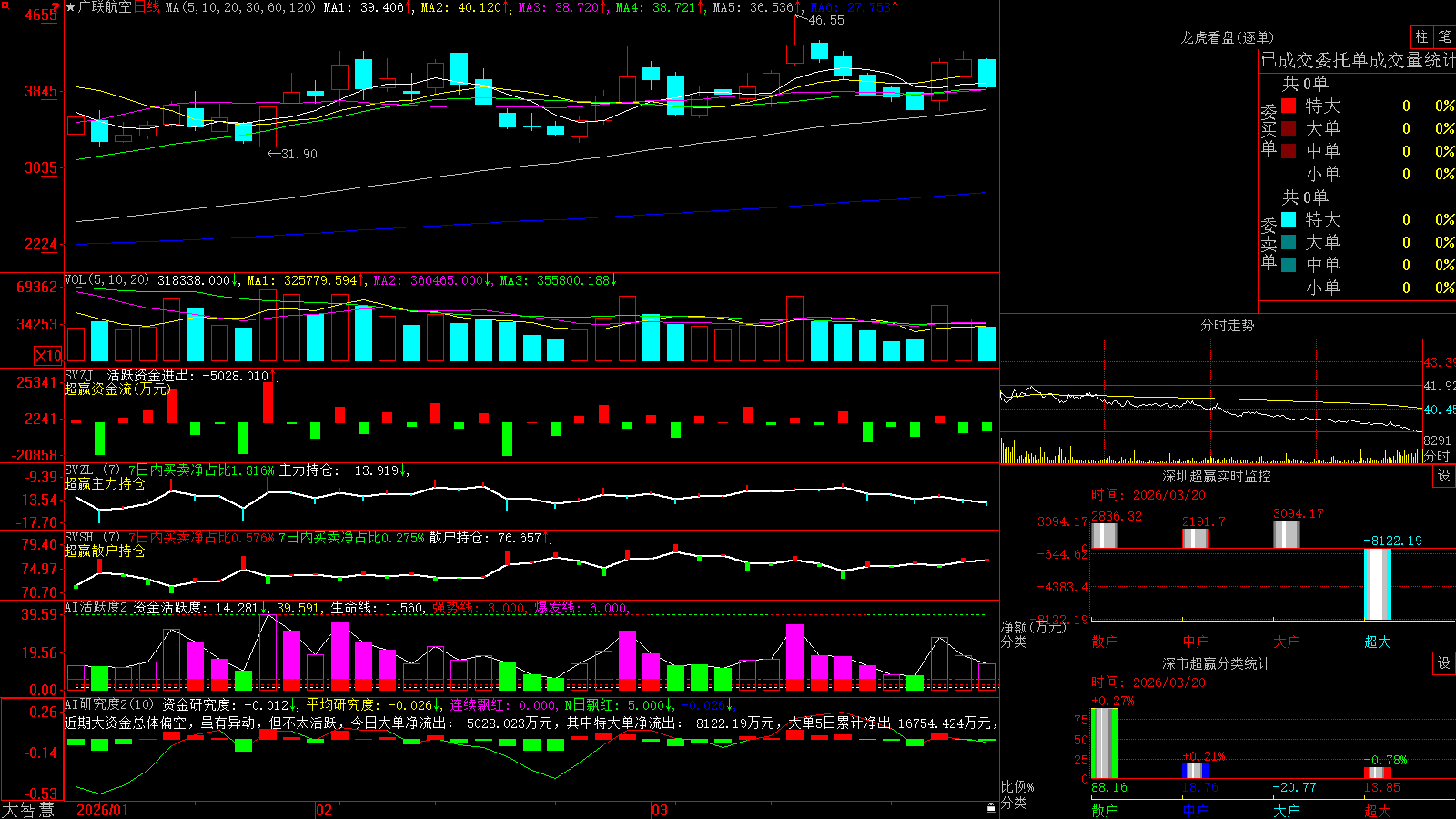
Task: Switch order view to 笔 mode
Action: click(1444, 36)
